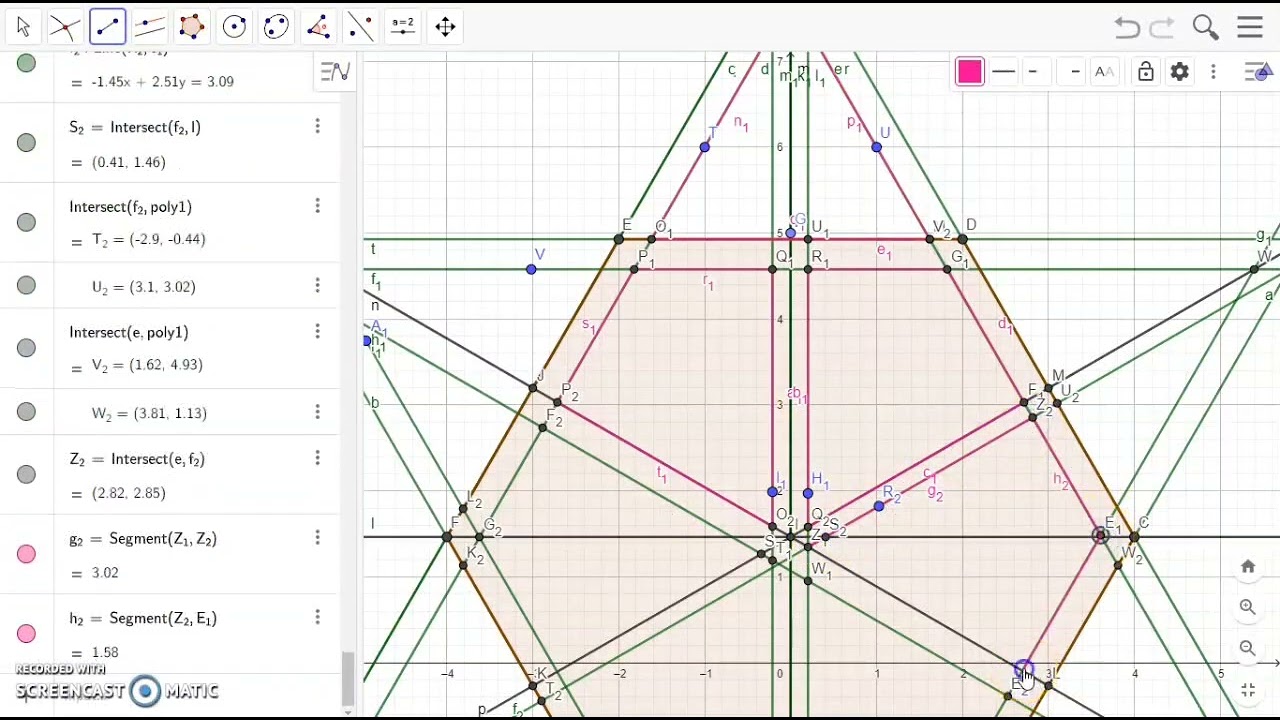
Task: Open the search magnifier
Action: [x=1205, y=27]
